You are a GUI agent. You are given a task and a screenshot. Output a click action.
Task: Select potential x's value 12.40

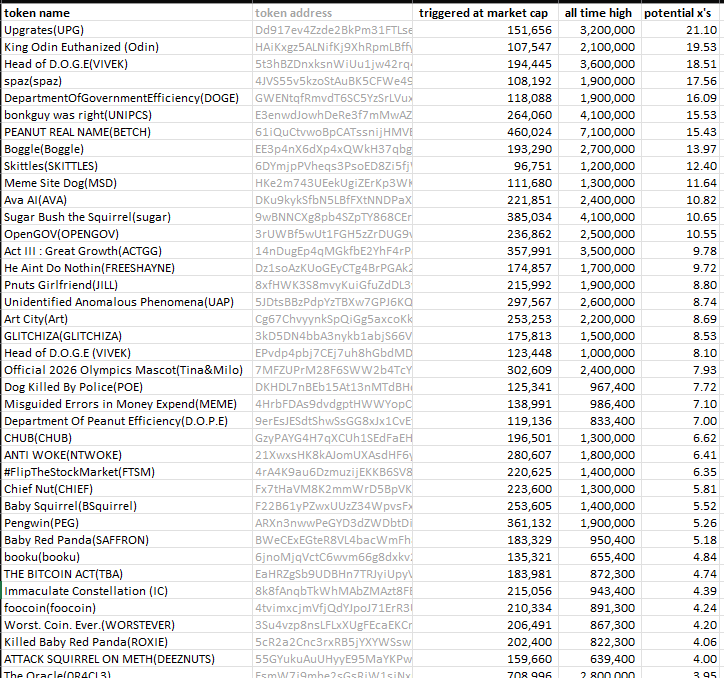pos(681,166)
